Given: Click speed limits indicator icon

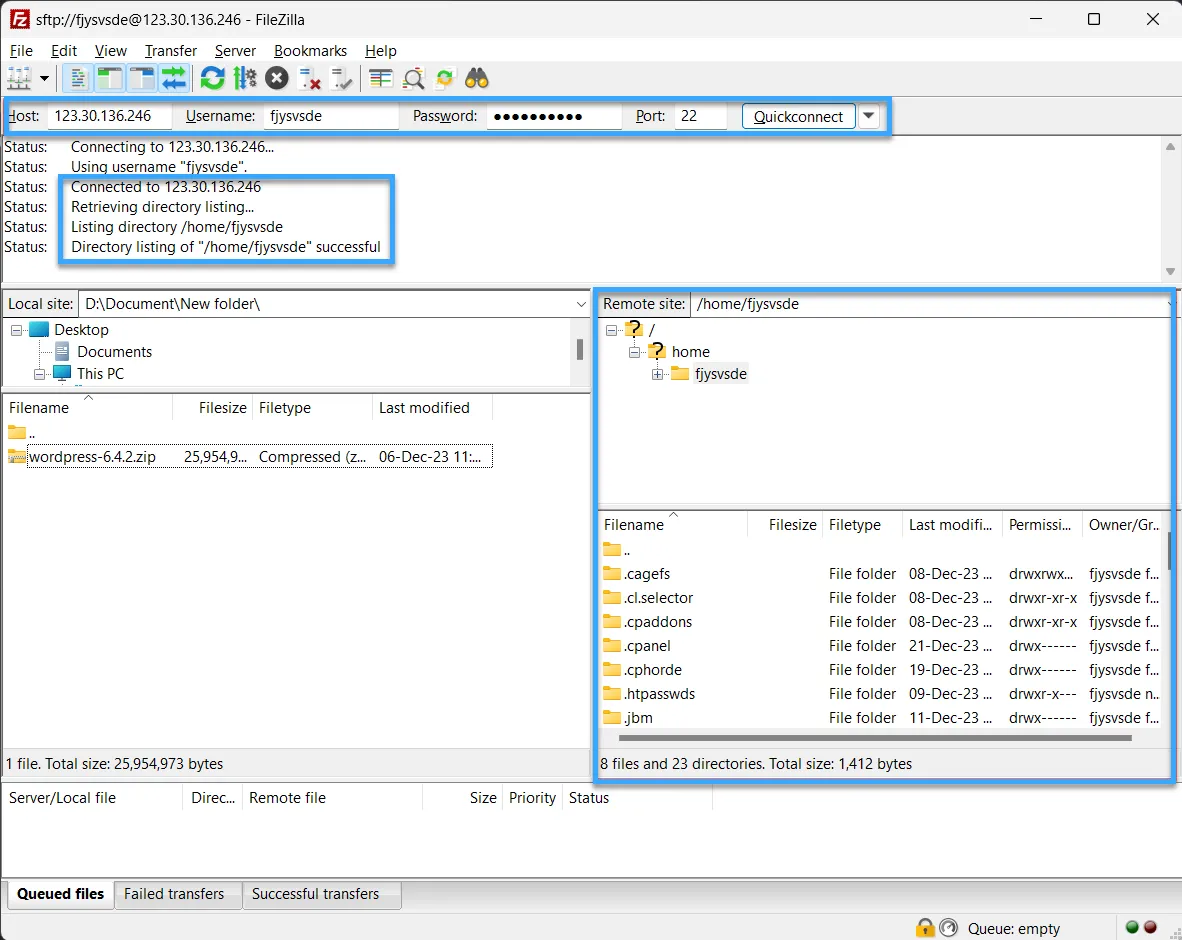Looking at the screenshot, I should 948,928.
